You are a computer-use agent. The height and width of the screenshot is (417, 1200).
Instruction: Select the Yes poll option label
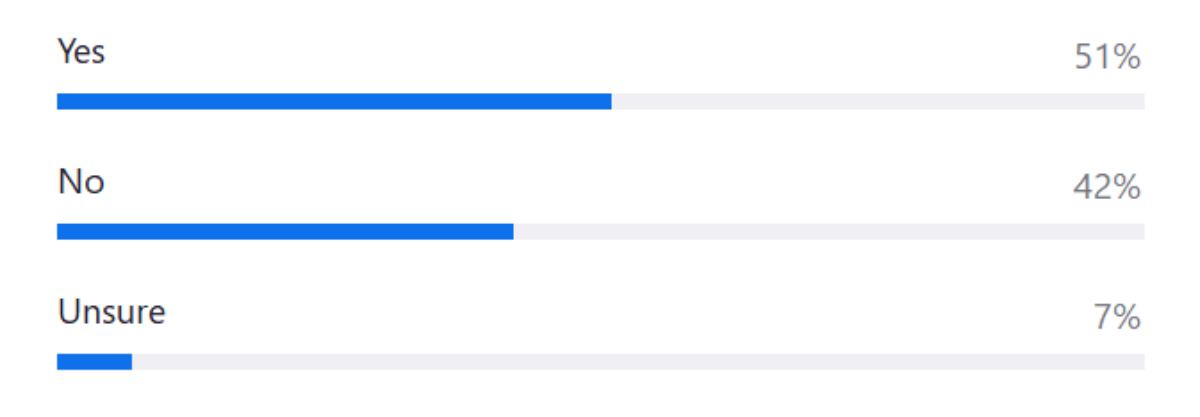click(81, 52)
